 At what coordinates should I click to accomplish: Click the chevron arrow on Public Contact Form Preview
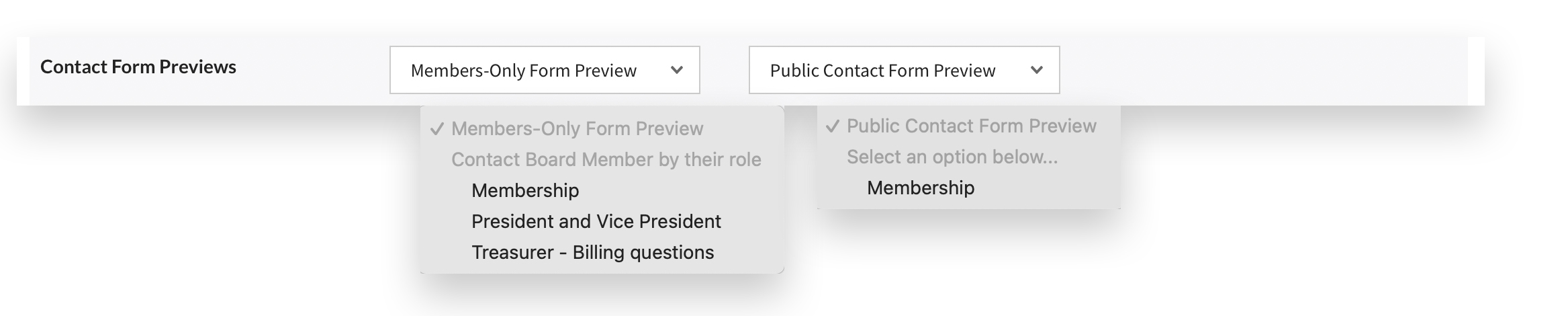click(x=1037, y=70)
